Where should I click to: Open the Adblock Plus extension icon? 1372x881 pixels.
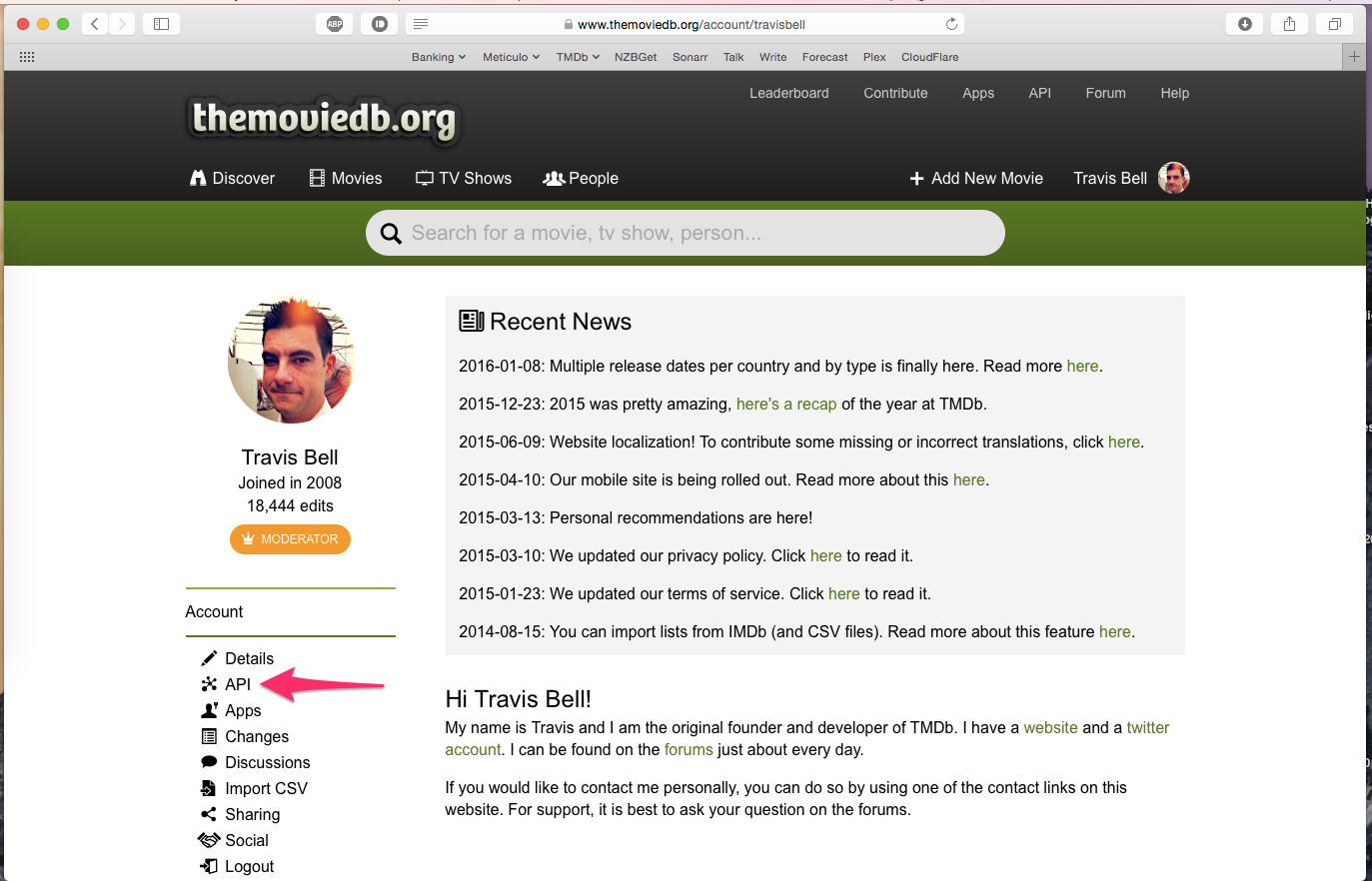[335, 24]
